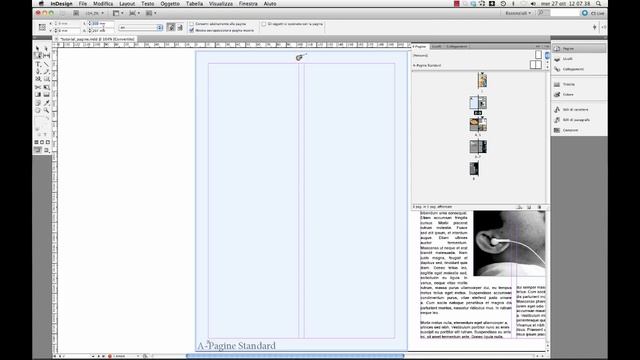Toggle the first checkbox in the control bar
The width and height of the screenshot is (640, 360).
191,24
